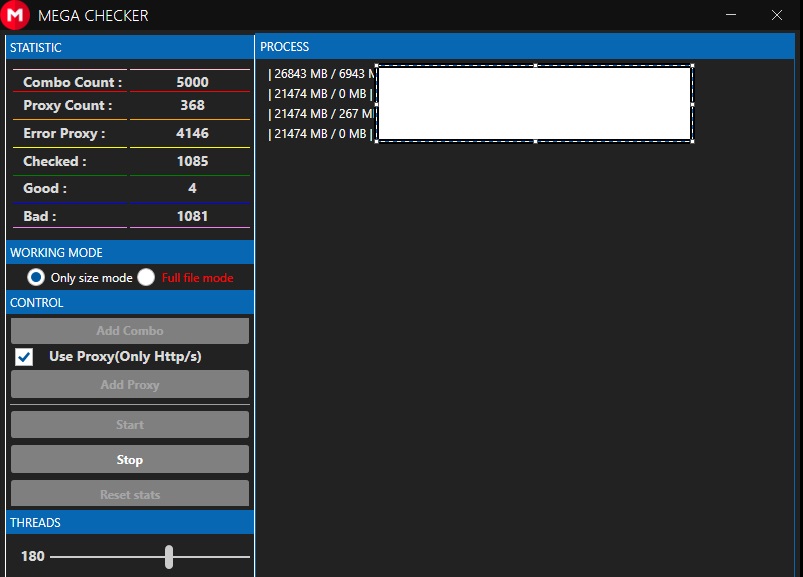Viewport: 803px width, 577px height.
Task: Toggle the Use Proxy(Only Http/s) checkbox
Action: point(24,357)
